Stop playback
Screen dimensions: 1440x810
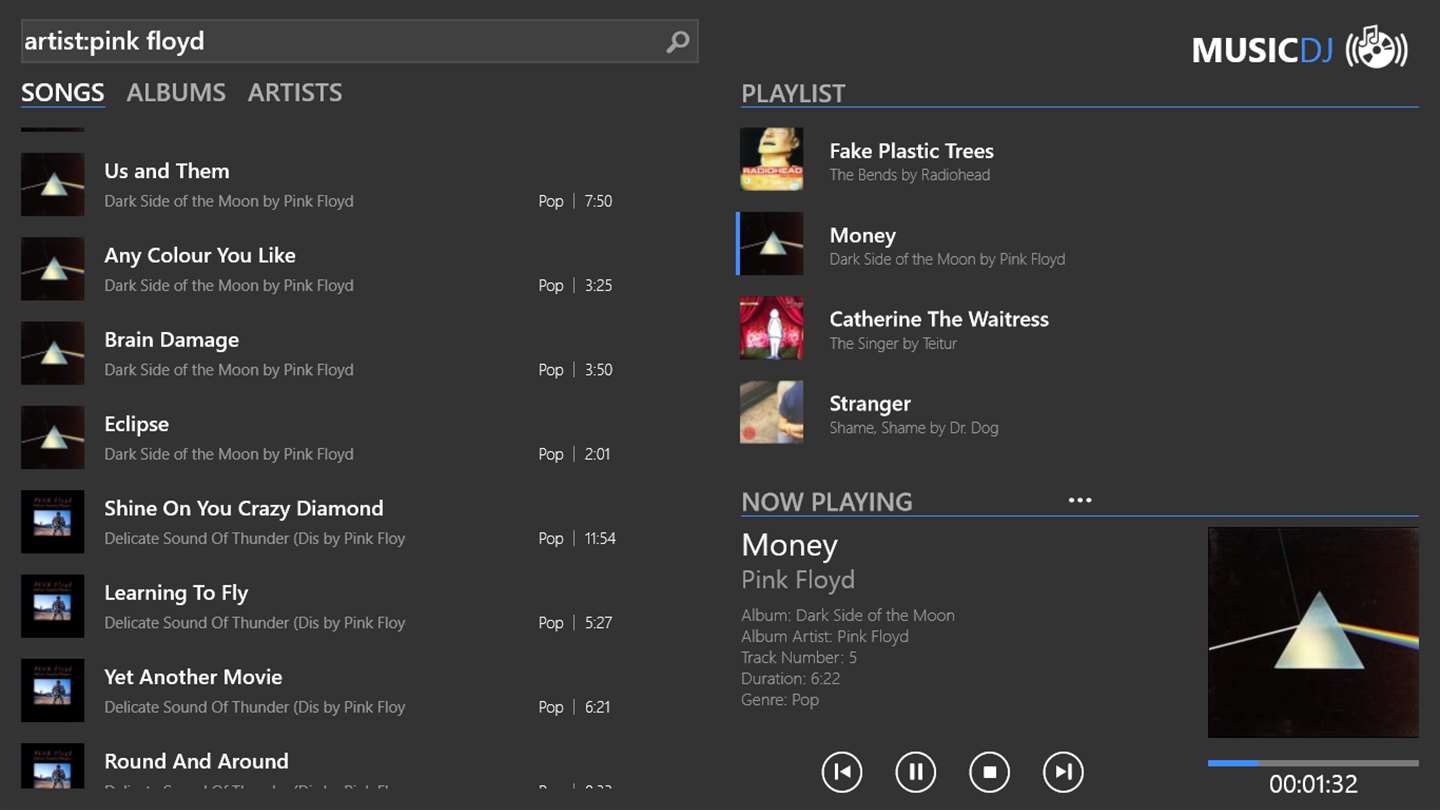pyautogui.click(x=989, y=772)
